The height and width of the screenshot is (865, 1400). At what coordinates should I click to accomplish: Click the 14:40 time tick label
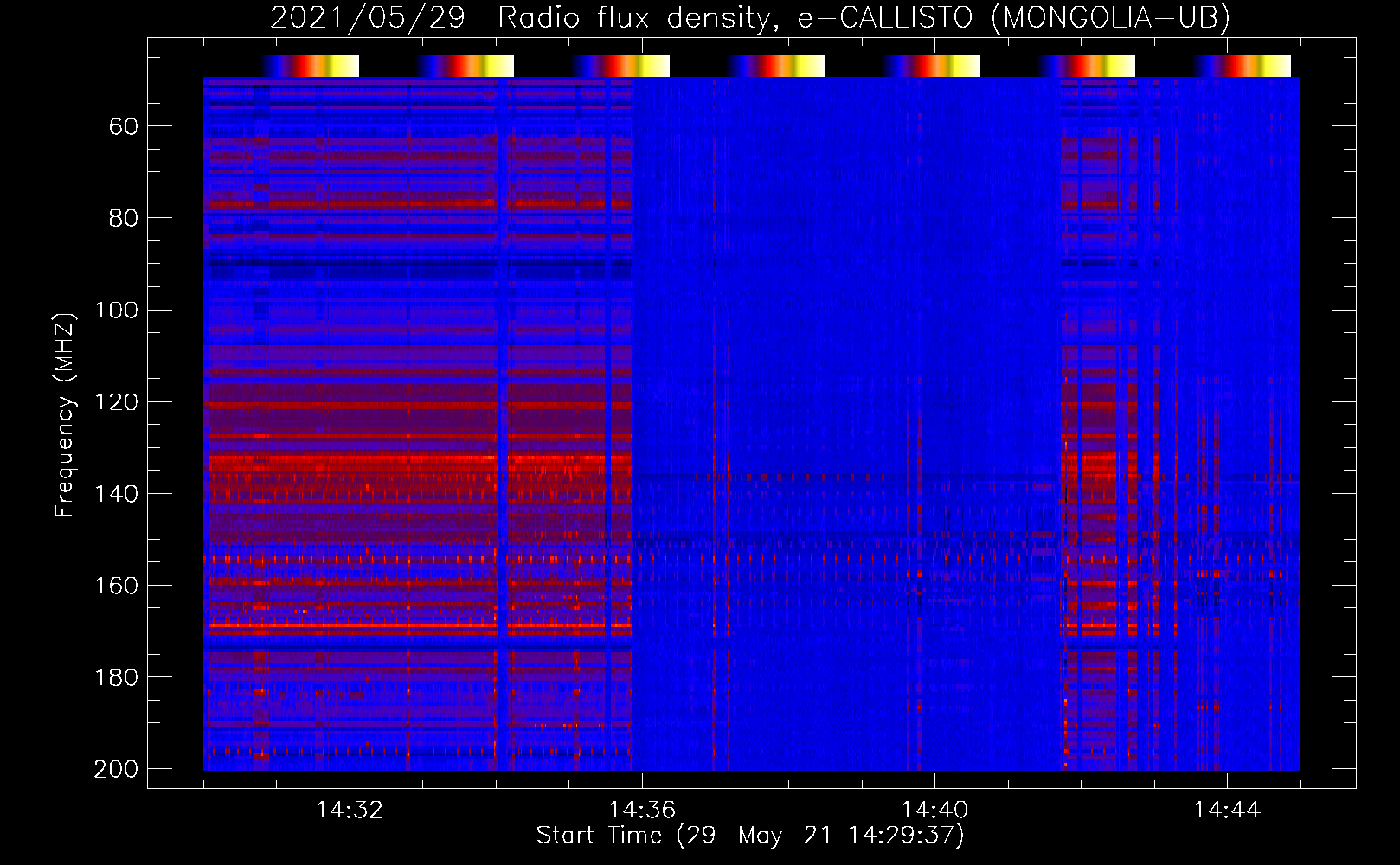[x=934, y=811]
